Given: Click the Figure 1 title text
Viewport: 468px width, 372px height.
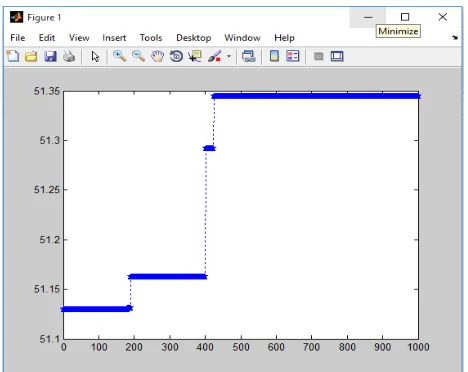Looking at the screenshot, I should [x=44, y=17].
